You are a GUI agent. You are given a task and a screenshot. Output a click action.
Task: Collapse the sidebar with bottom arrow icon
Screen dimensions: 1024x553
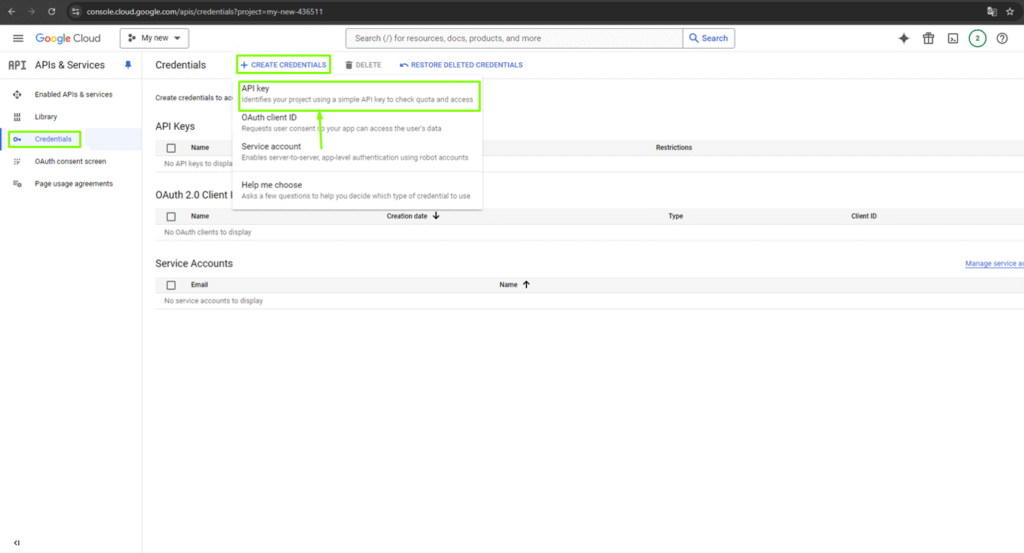(17, 543)
